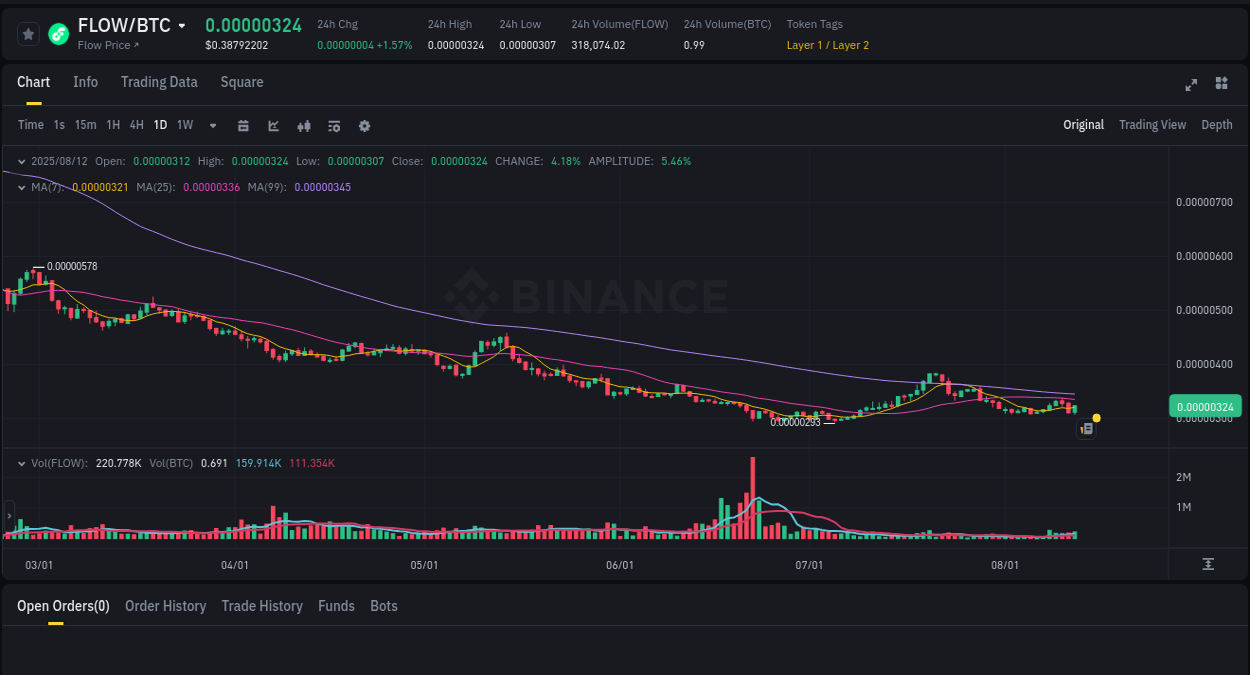This screenshot has width=1250, height=675.
Task: Click MA(25) value 0.00000336
Action: 212,187
